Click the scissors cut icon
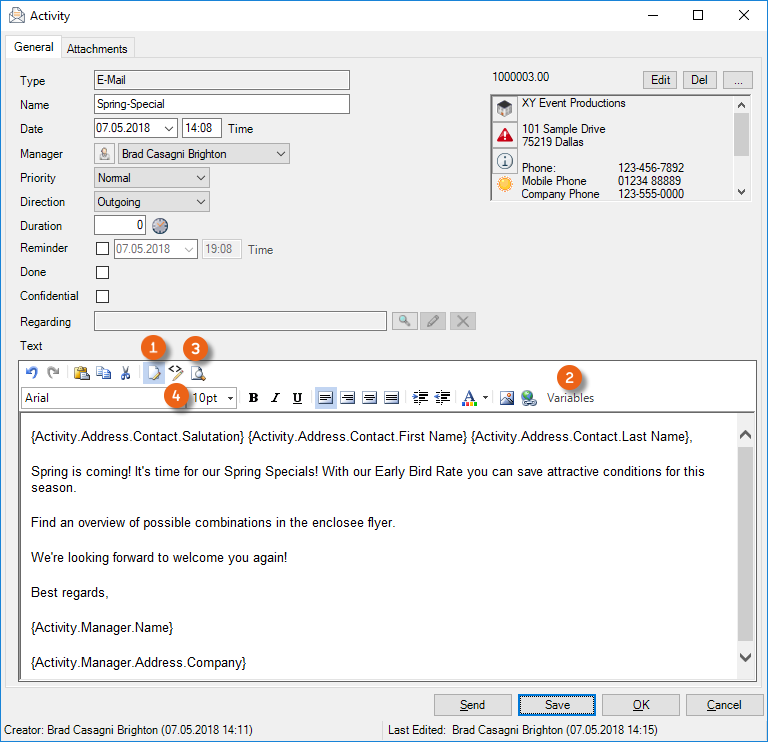The image size is (768, 742). click(126, 373)
